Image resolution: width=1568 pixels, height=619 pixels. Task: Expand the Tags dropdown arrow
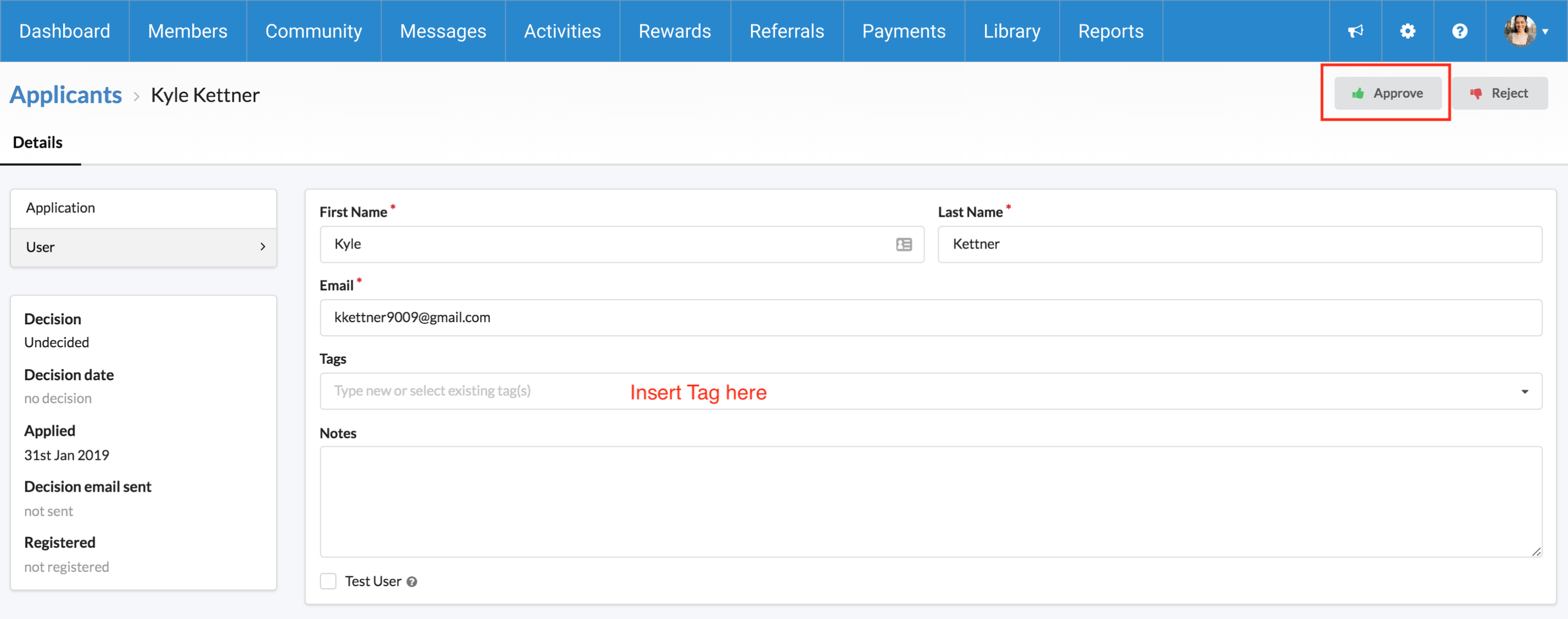[x=1524, y=391]
